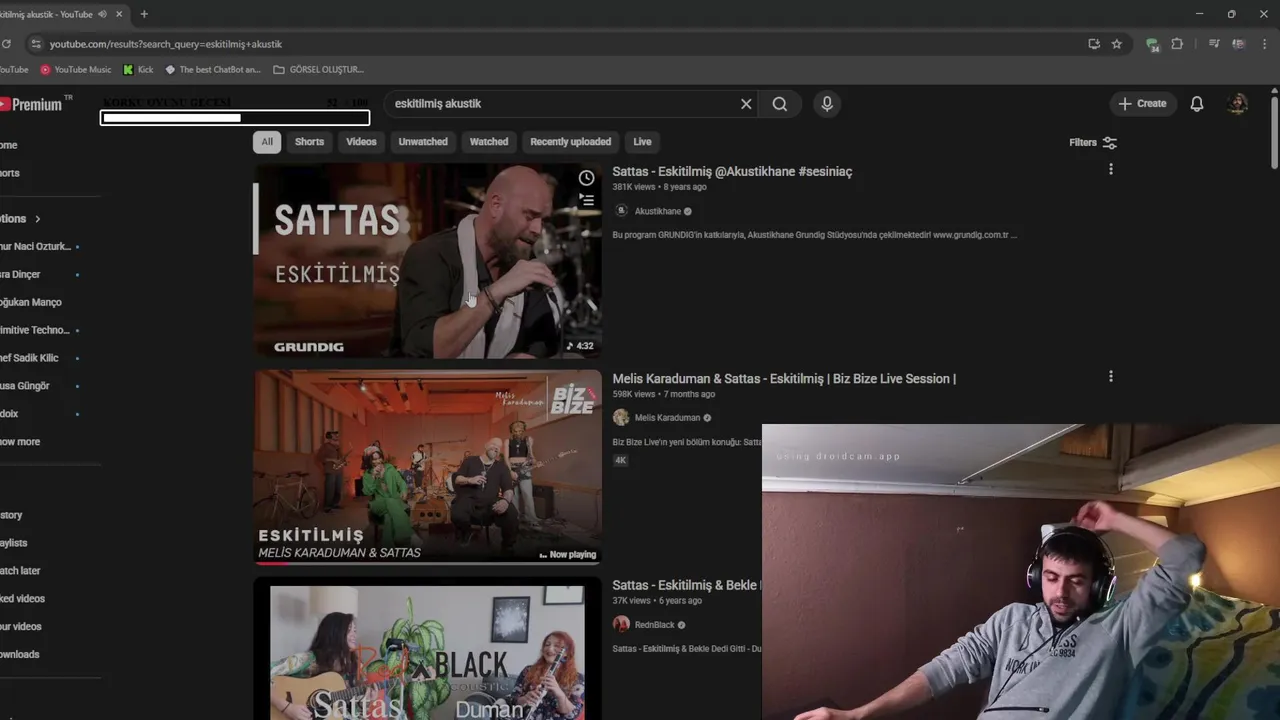1280x720 pixels.
Task: Close the YouTube browser tab
Action: 119,14
